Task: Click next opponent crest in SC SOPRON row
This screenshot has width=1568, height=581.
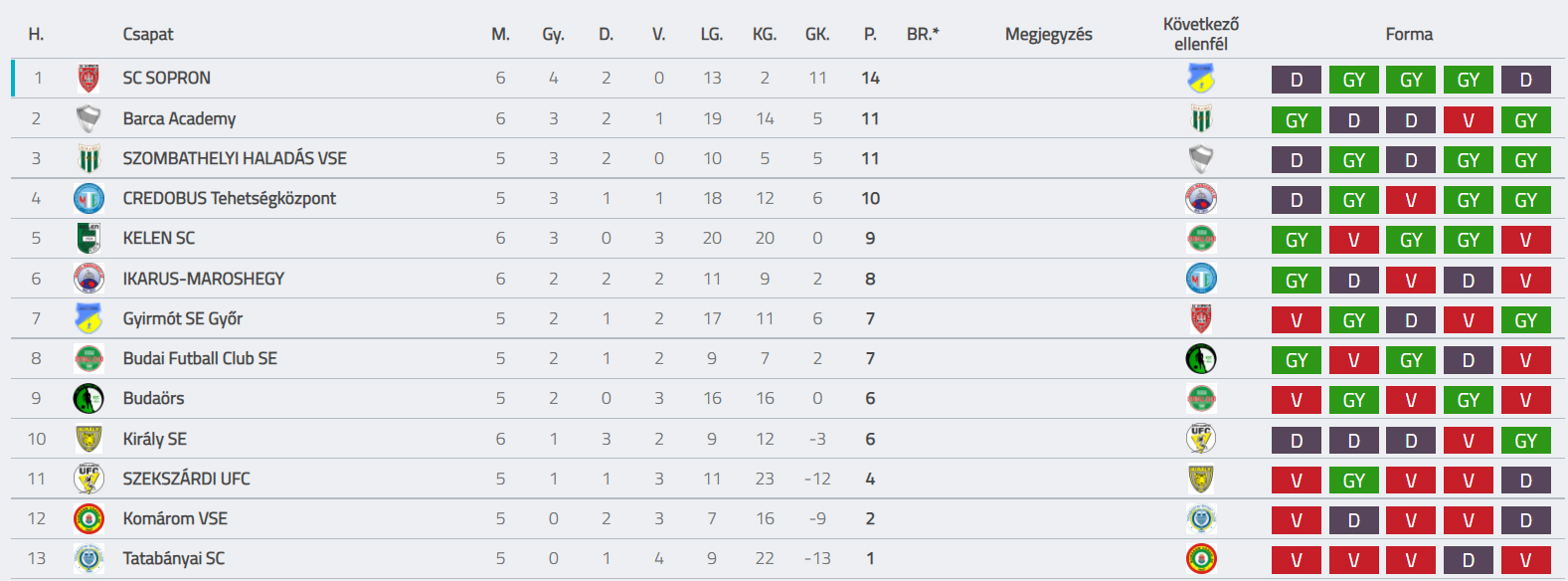Action: coord(1201,79)
